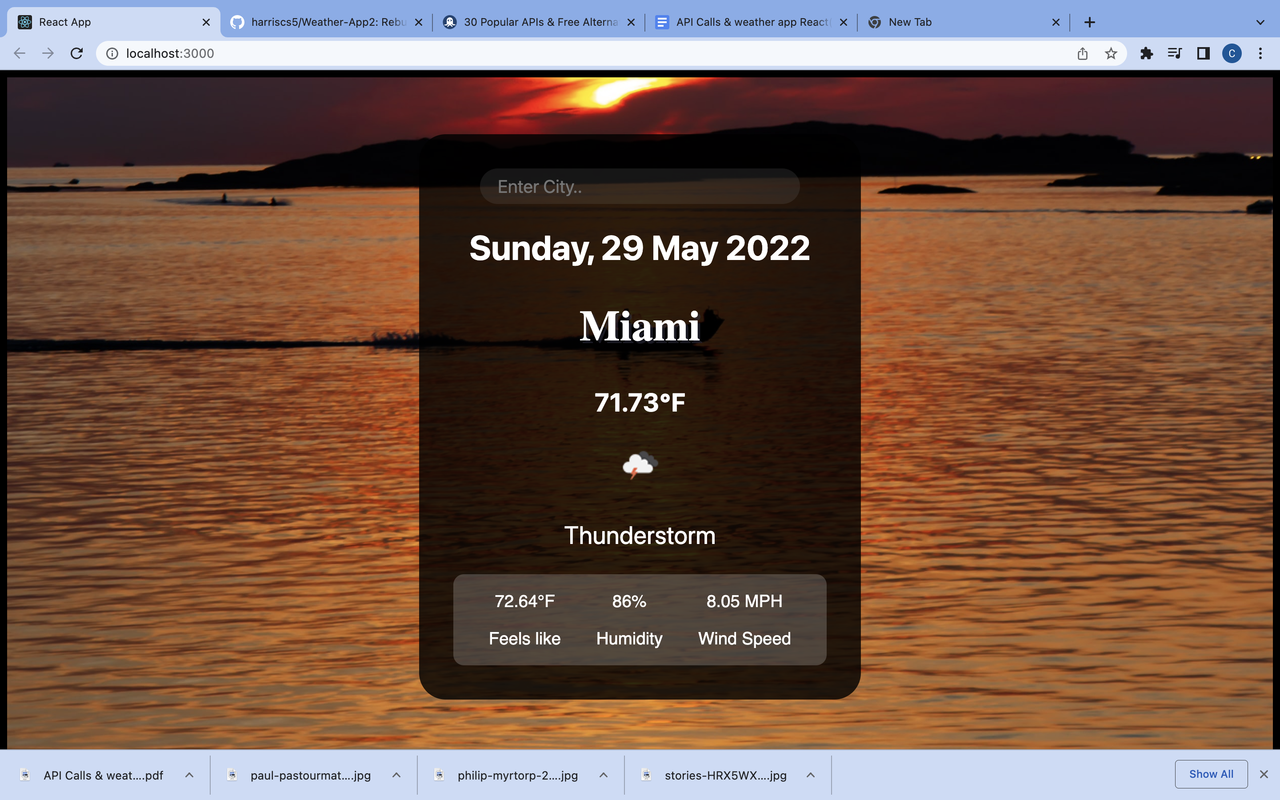
Task: Open the side panel icon
Action: pyautogui.click(x=1203, y=53)
